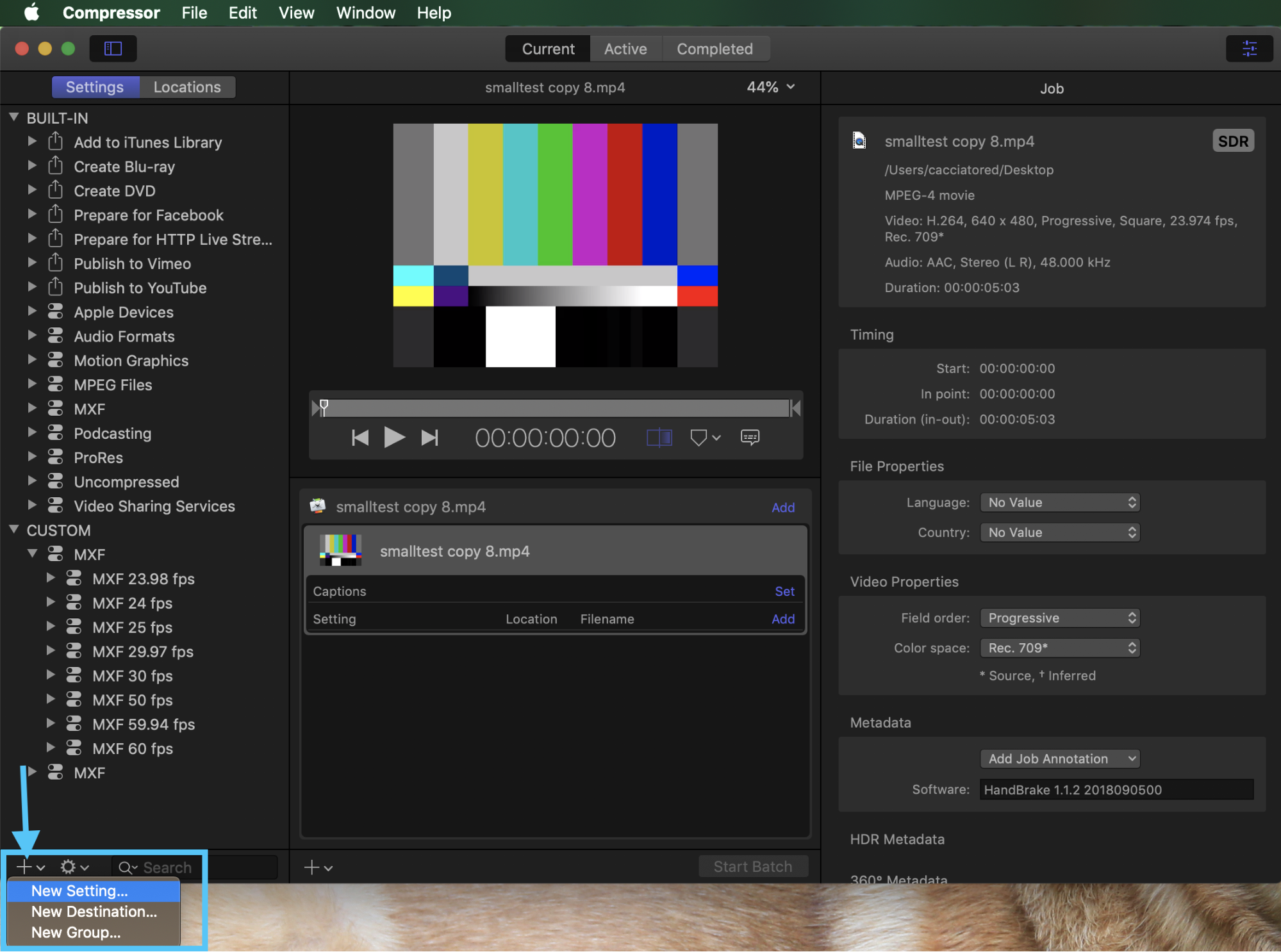Image resolution: width=1281 pixels, height=952 pixels.
Task: Select the Apple Devices settings group
Action: [x=123, y=312]
